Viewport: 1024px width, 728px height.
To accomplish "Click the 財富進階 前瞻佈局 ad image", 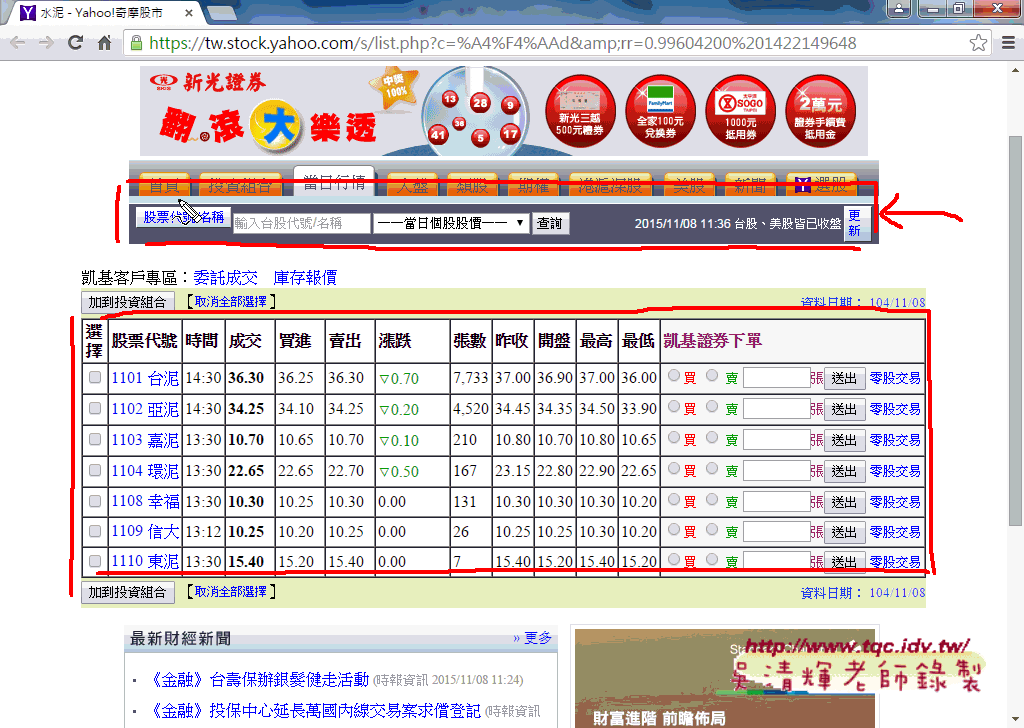I will click(x=724, y=678).
